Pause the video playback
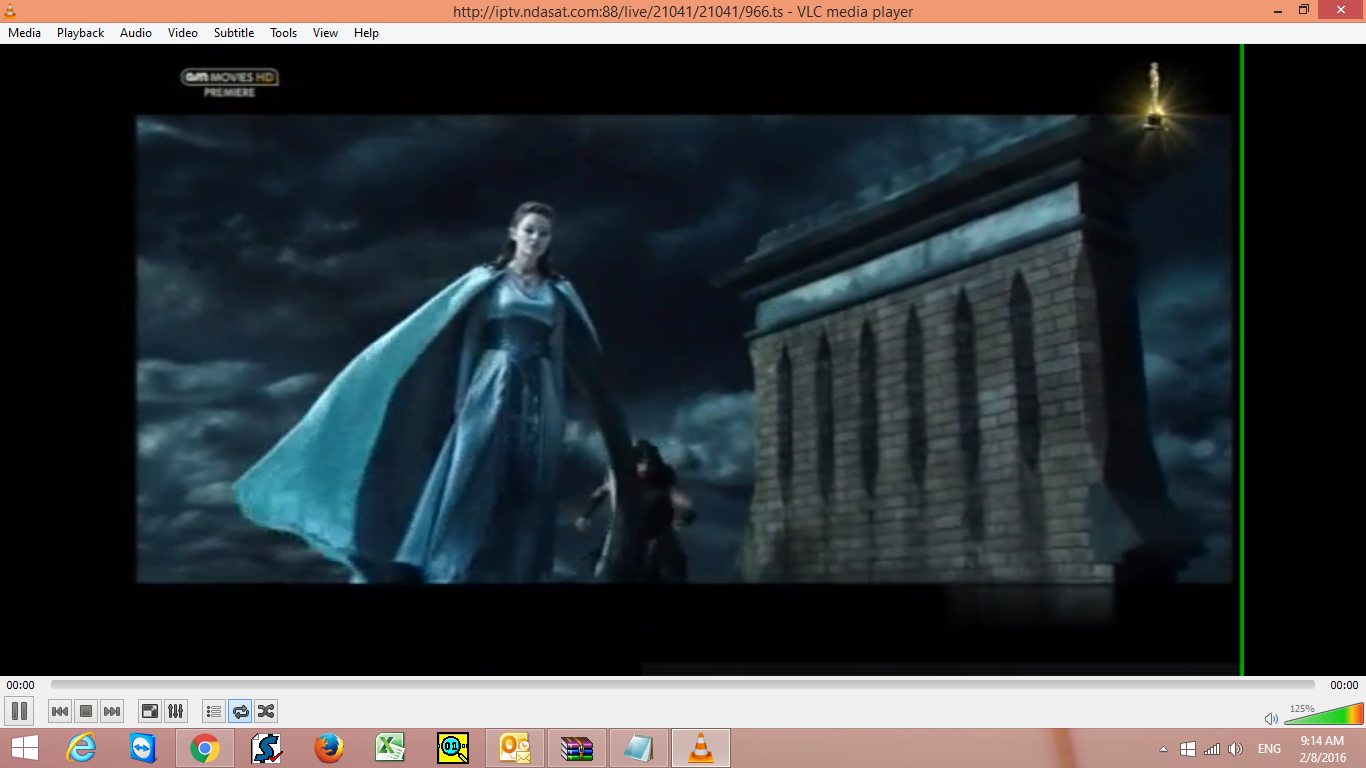 (x=19, y=711)
